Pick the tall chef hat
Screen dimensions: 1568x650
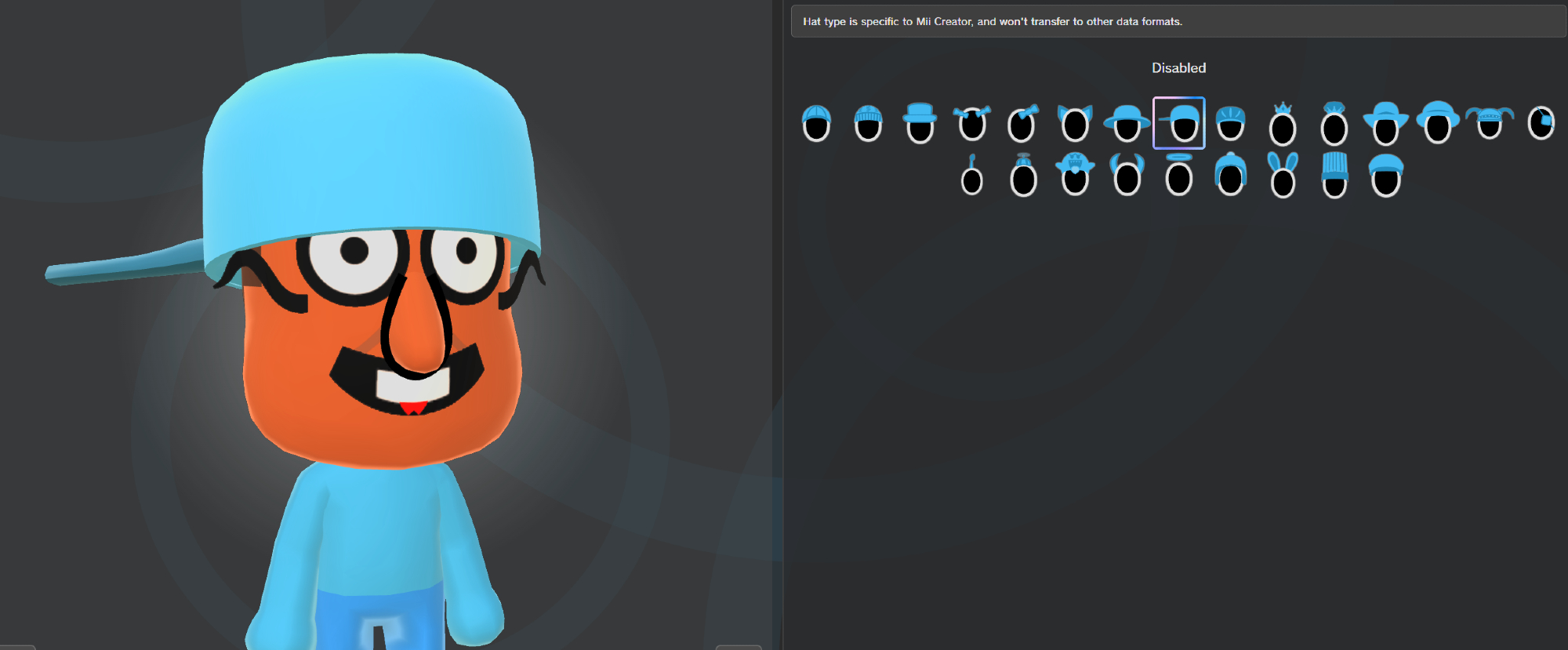(x=1334, y=176)
